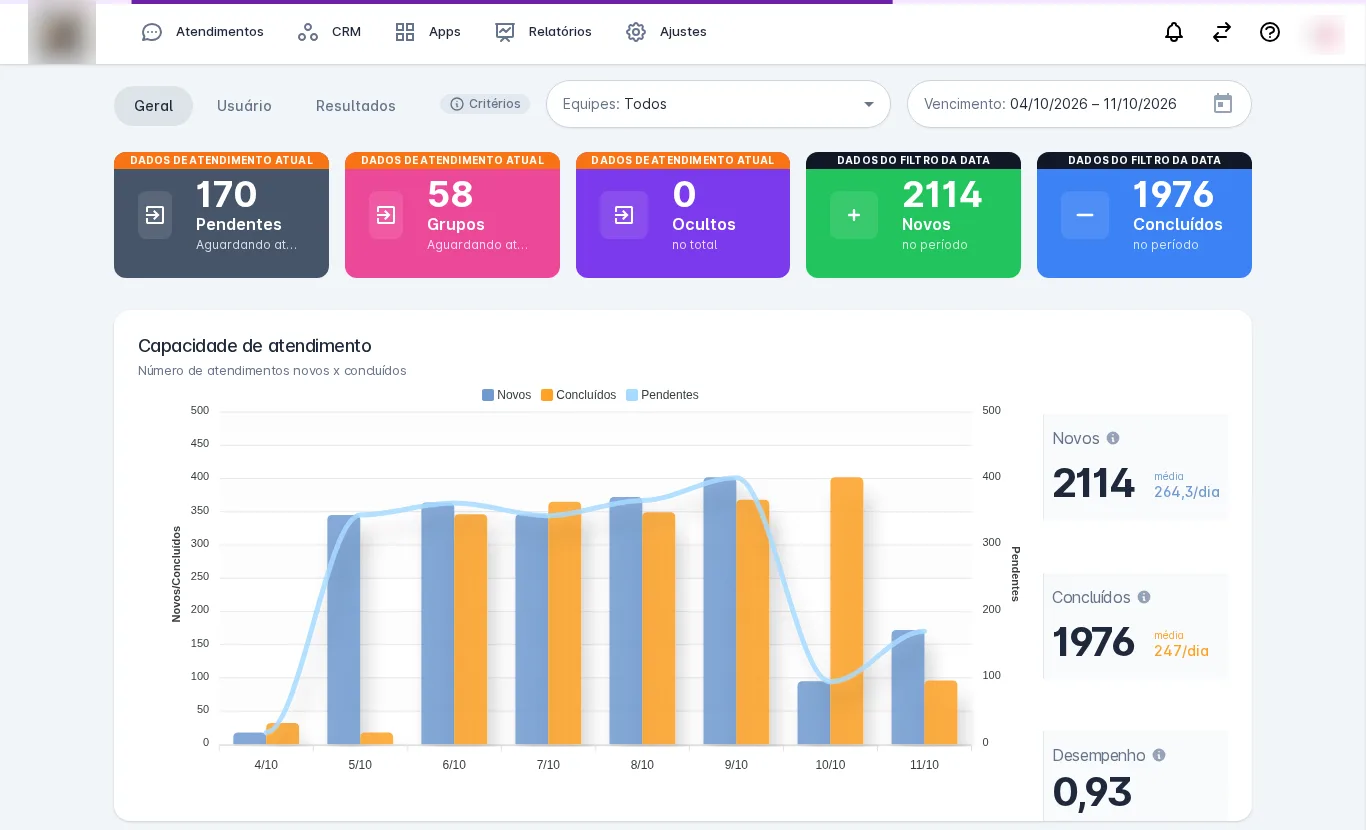Open the calendar date picker icon
The height and width of the screenshot is (830, 1366).
click(x=1223, y=104)
